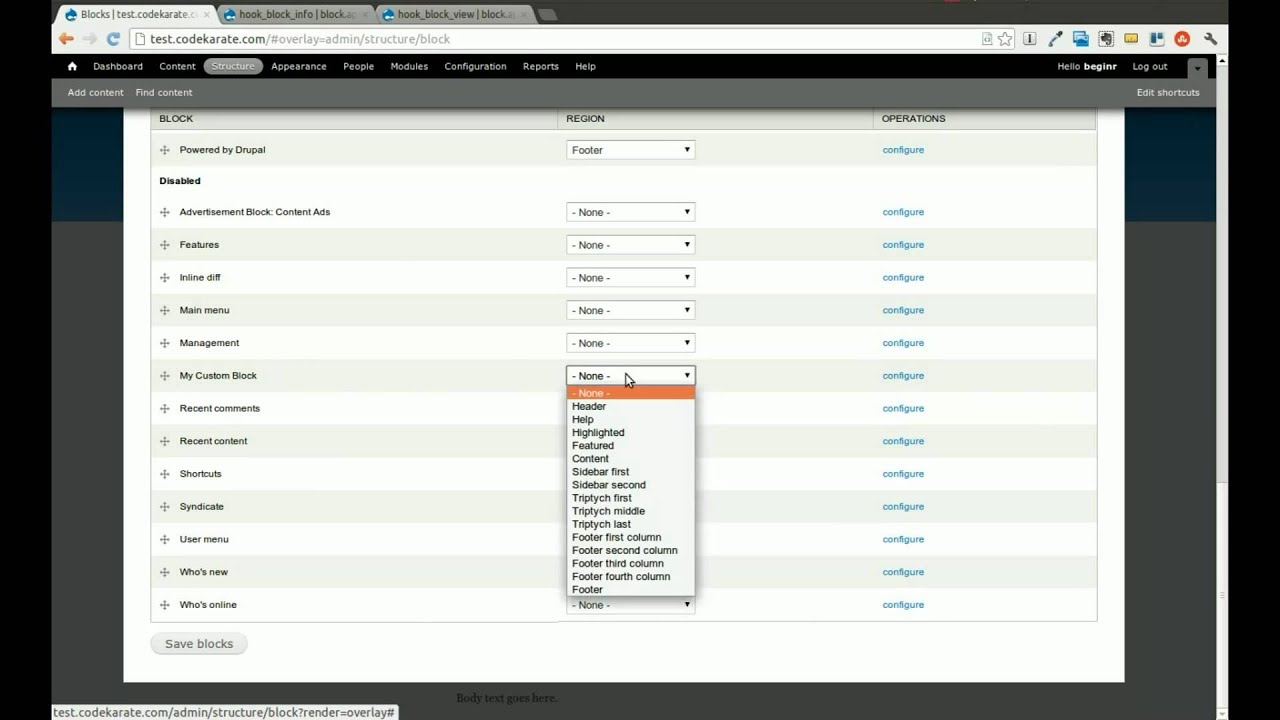1280x720 pixels.
Task: Select Sidebar second region option
Action: 630,484
